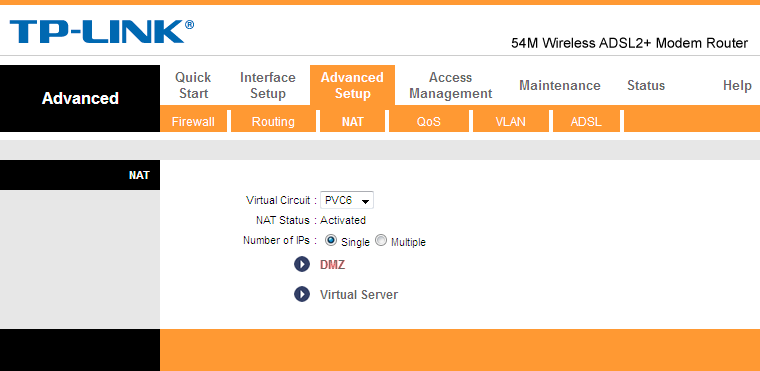Click the NAT sidebar heading
The image size is (760, 371).
coord(139,176)
